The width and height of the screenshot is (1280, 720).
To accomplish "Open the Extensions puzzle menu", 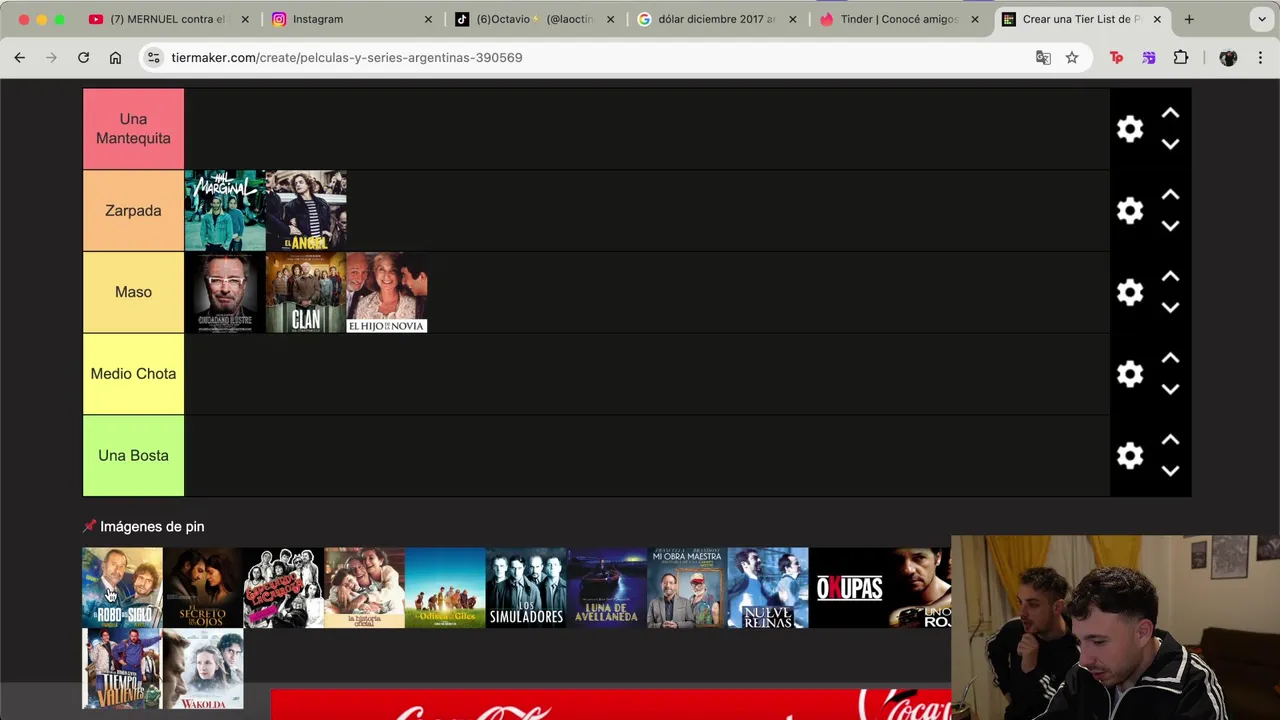I will 1181,58.
